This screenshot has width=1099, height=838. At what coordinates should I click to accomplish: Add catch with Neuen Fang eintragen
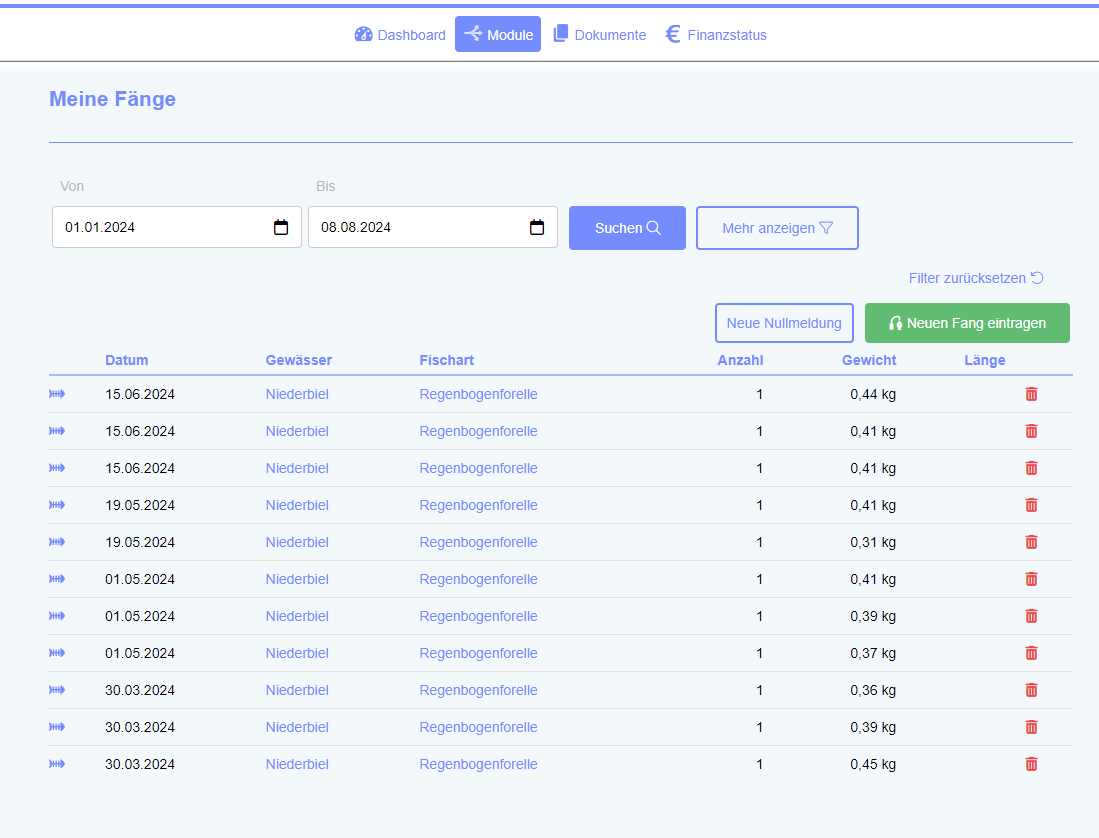click(967, 323)
